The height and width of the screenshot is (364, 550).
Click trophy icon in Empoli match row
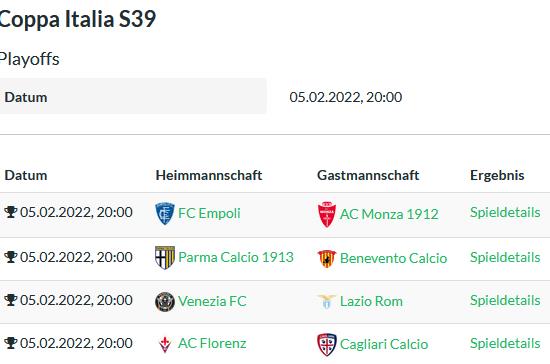11,212
